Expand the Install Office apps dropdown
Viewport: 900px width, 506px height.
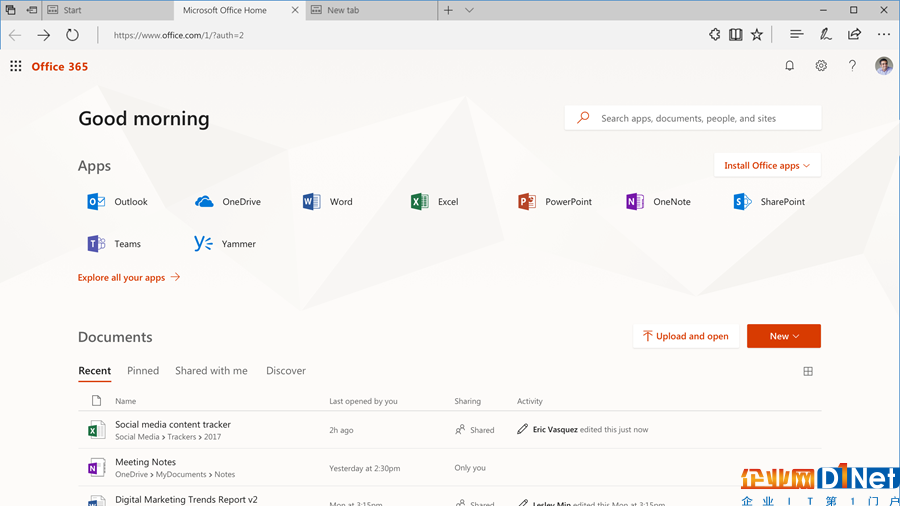click(x=767, y=165)
